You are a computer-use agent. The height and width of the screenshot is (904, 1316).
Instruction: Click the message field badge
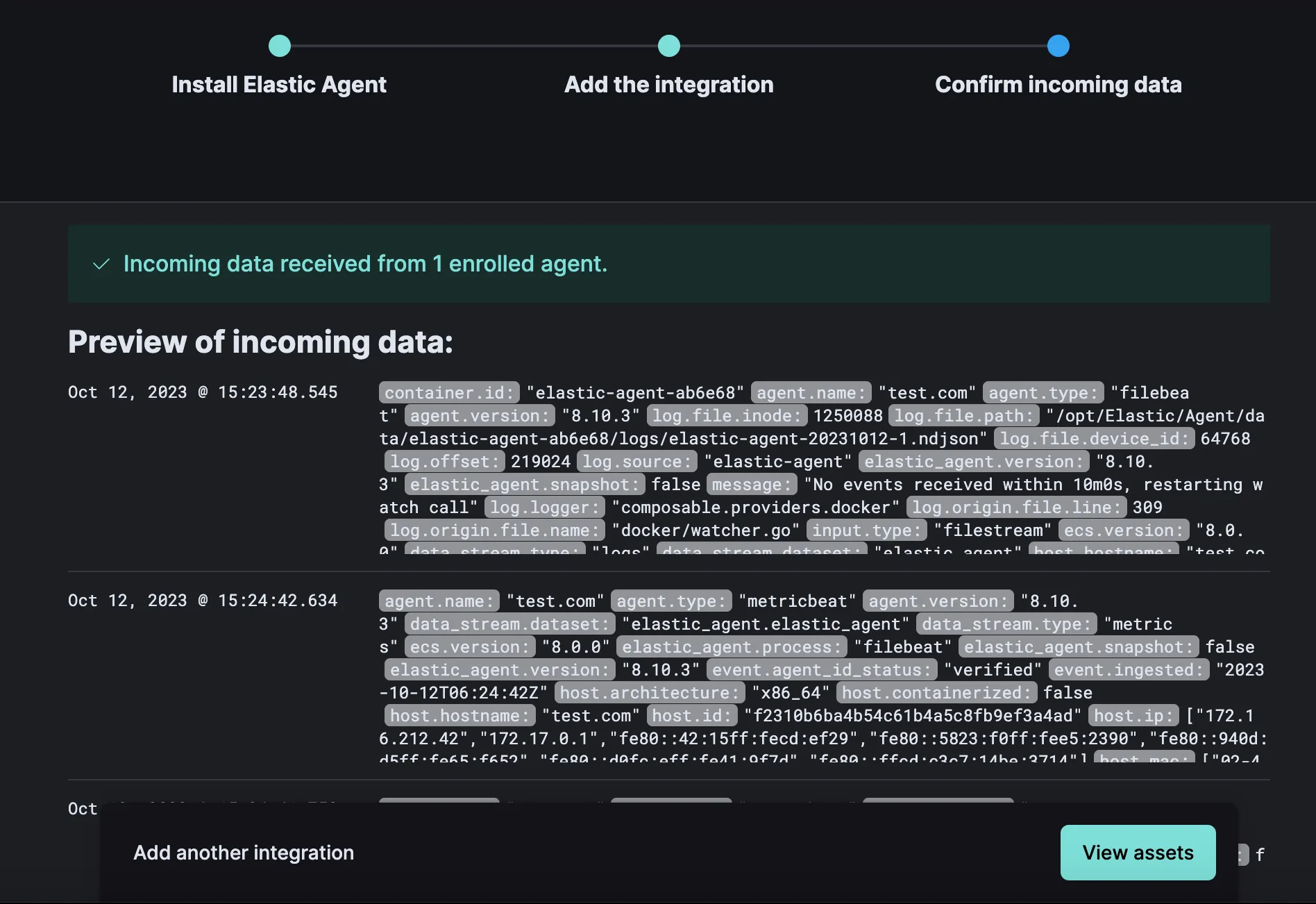(x=752, y=485)
